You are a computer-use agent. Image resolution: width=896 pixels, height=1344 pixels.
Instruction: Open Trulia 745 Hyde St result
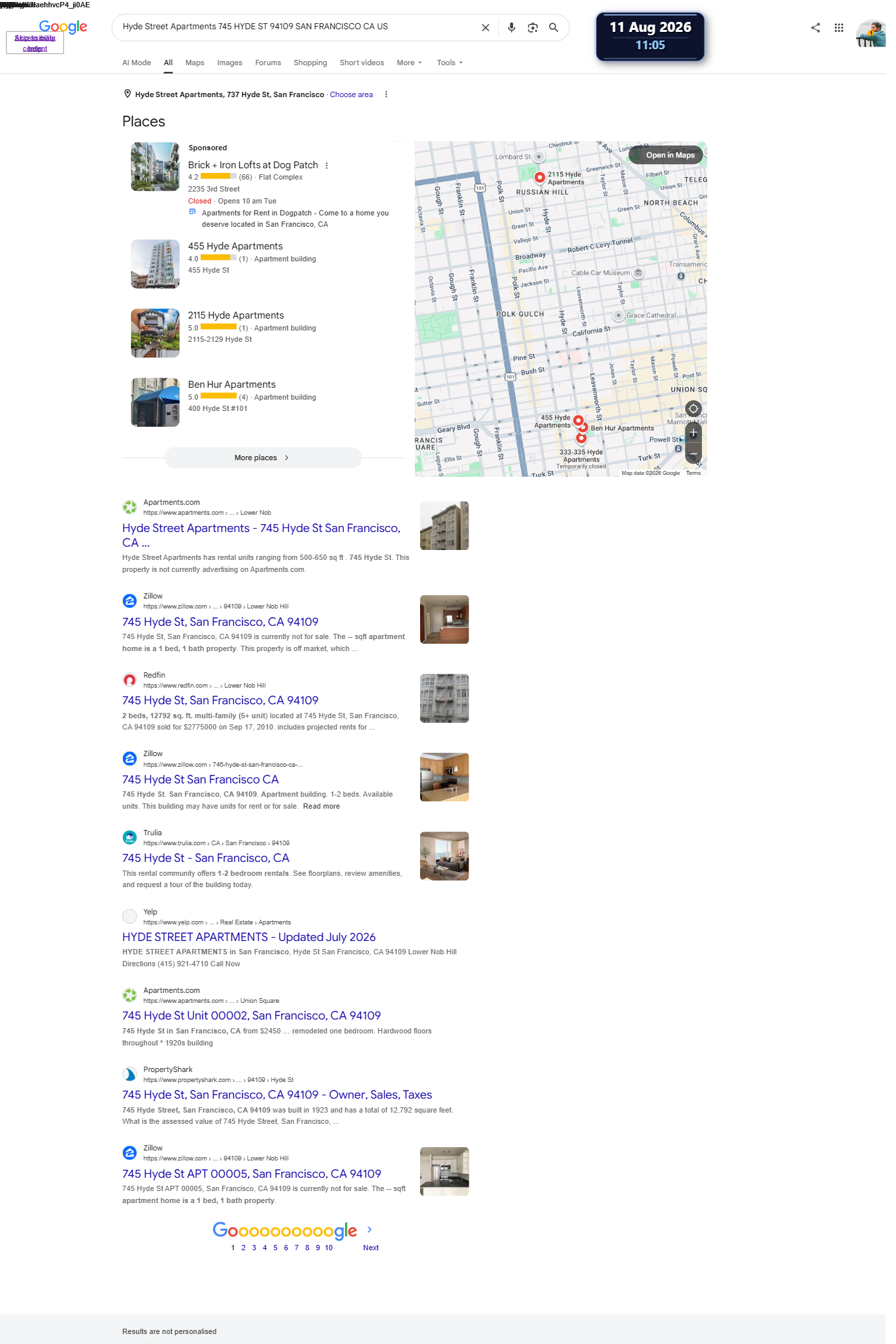pyautogui.click(x=205, y=858)
